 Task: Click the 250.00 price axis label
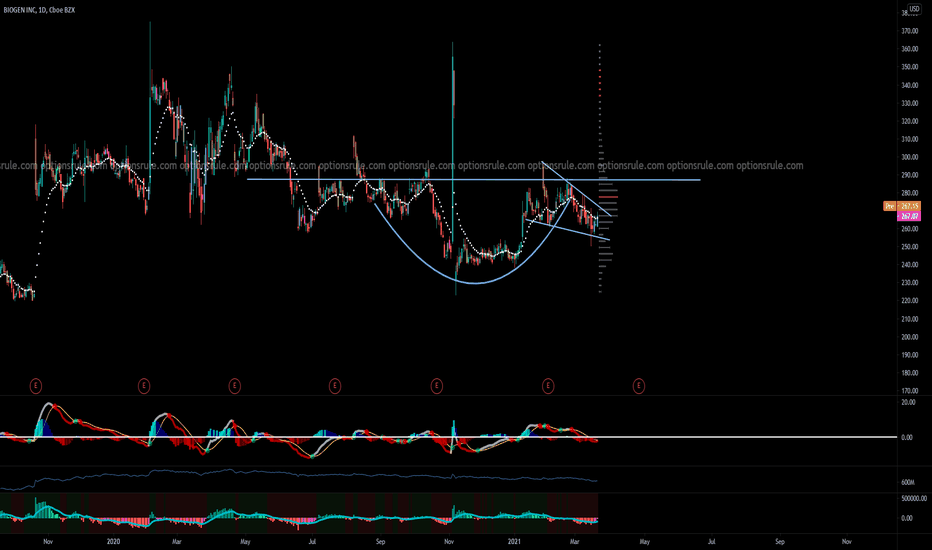[x=910, y=247]
